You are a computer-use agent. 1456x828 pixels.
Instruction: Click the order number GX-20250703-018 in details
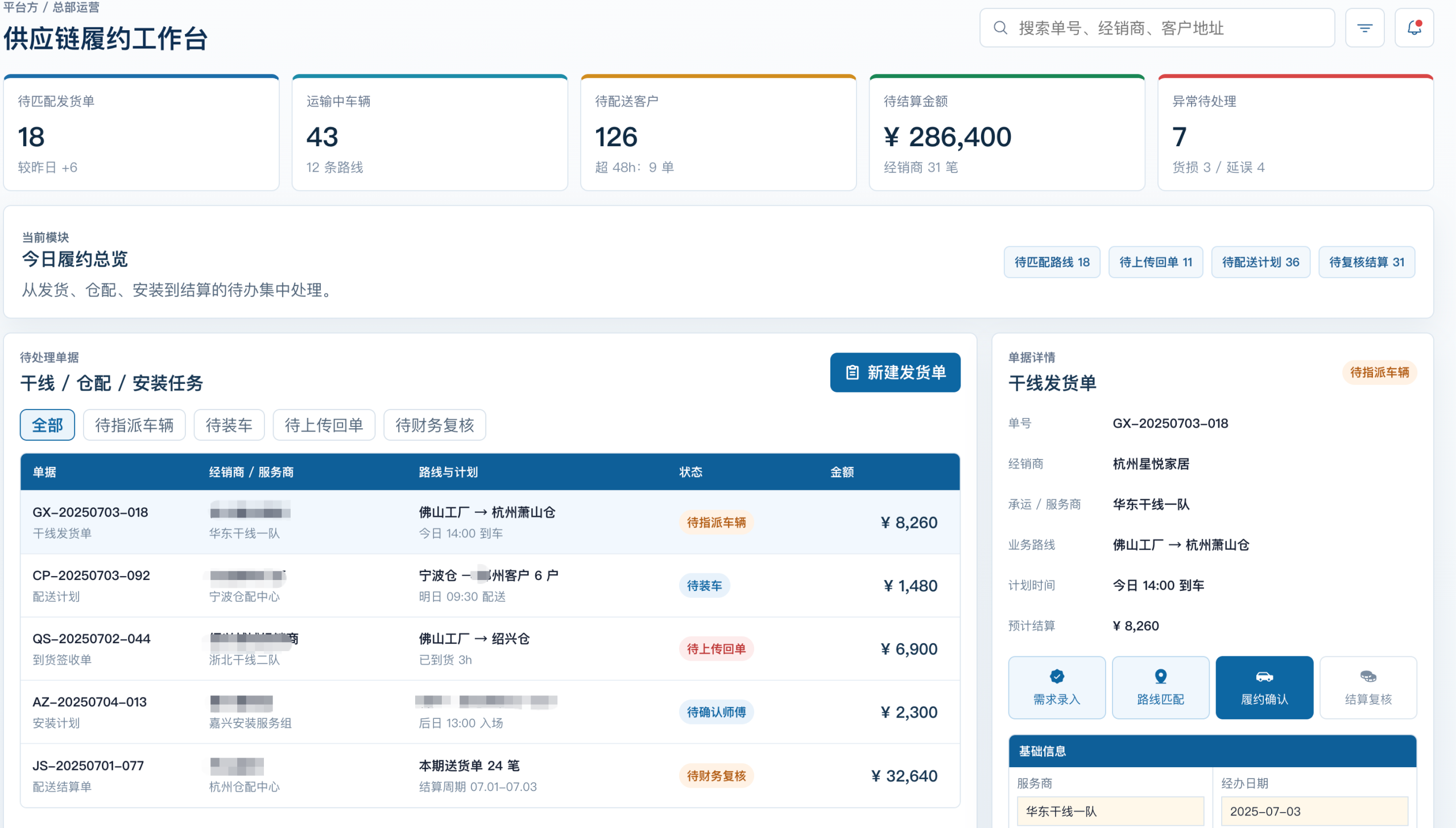[x=1170, y=423]
